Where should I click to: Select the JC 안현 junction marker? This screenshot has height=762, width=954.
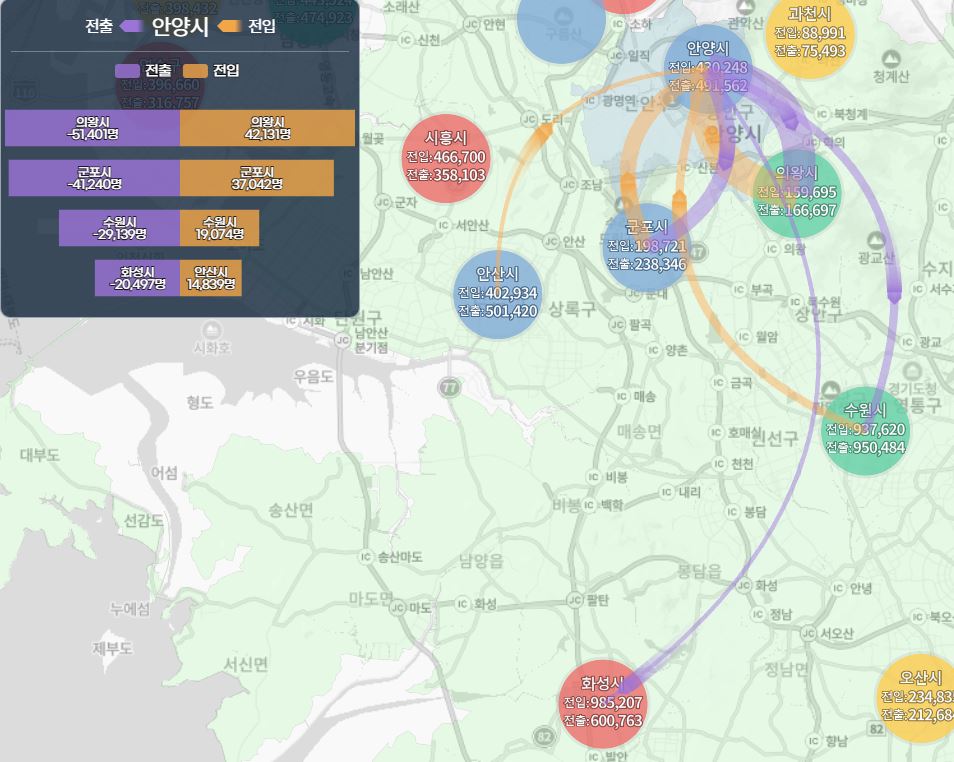point(472,24)
